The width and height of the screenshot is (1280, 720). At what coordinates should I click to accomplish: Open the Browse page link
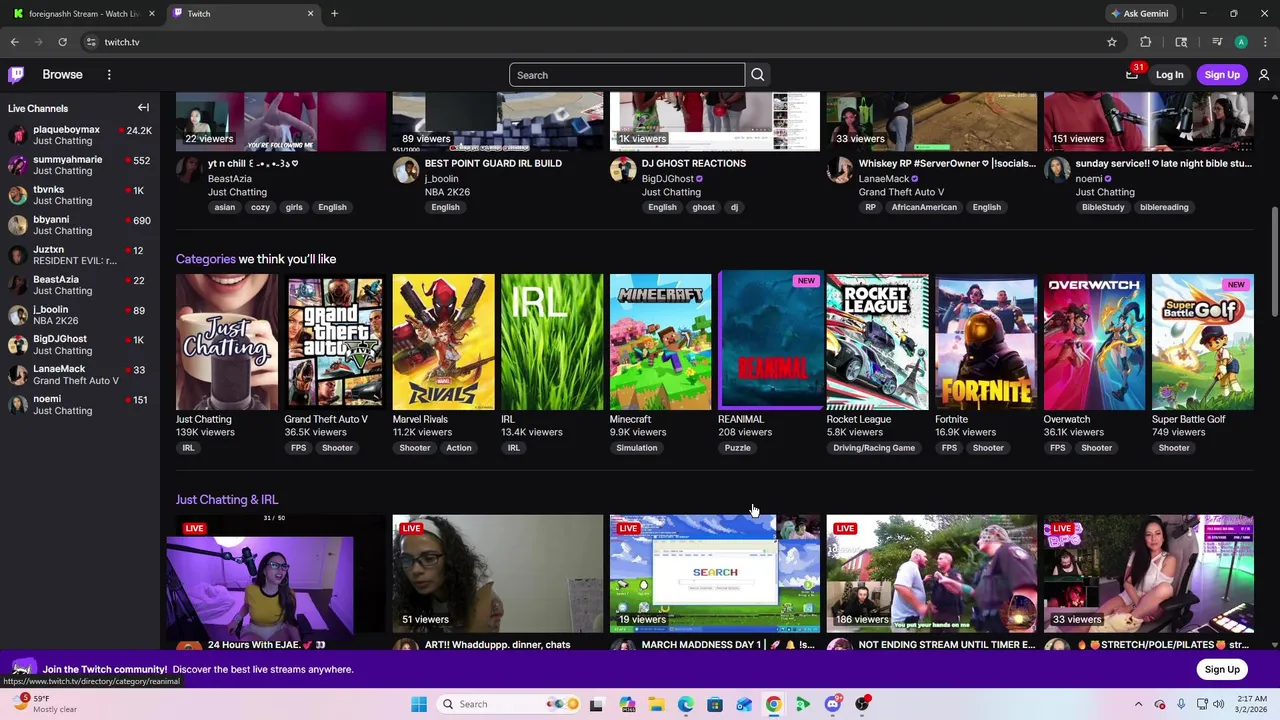[62, 75]
